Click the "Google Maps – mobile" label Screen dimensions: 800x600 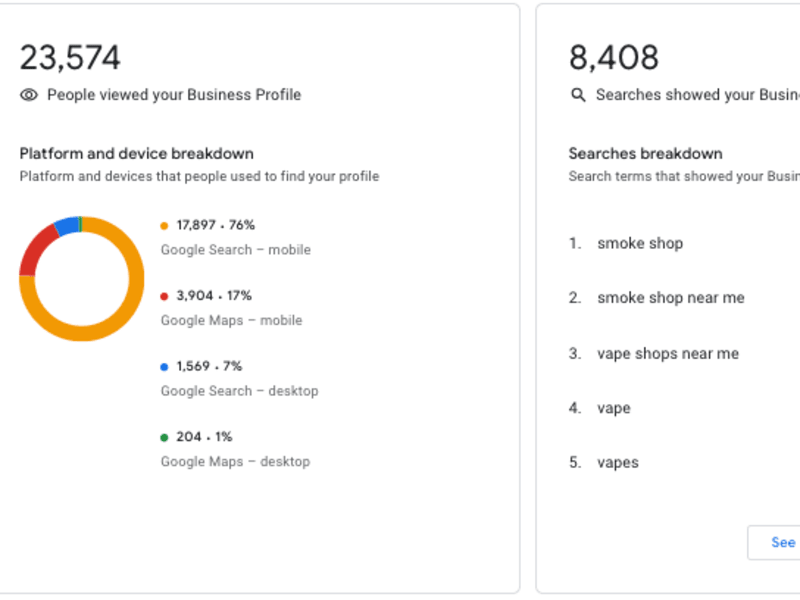coord(232,320)
